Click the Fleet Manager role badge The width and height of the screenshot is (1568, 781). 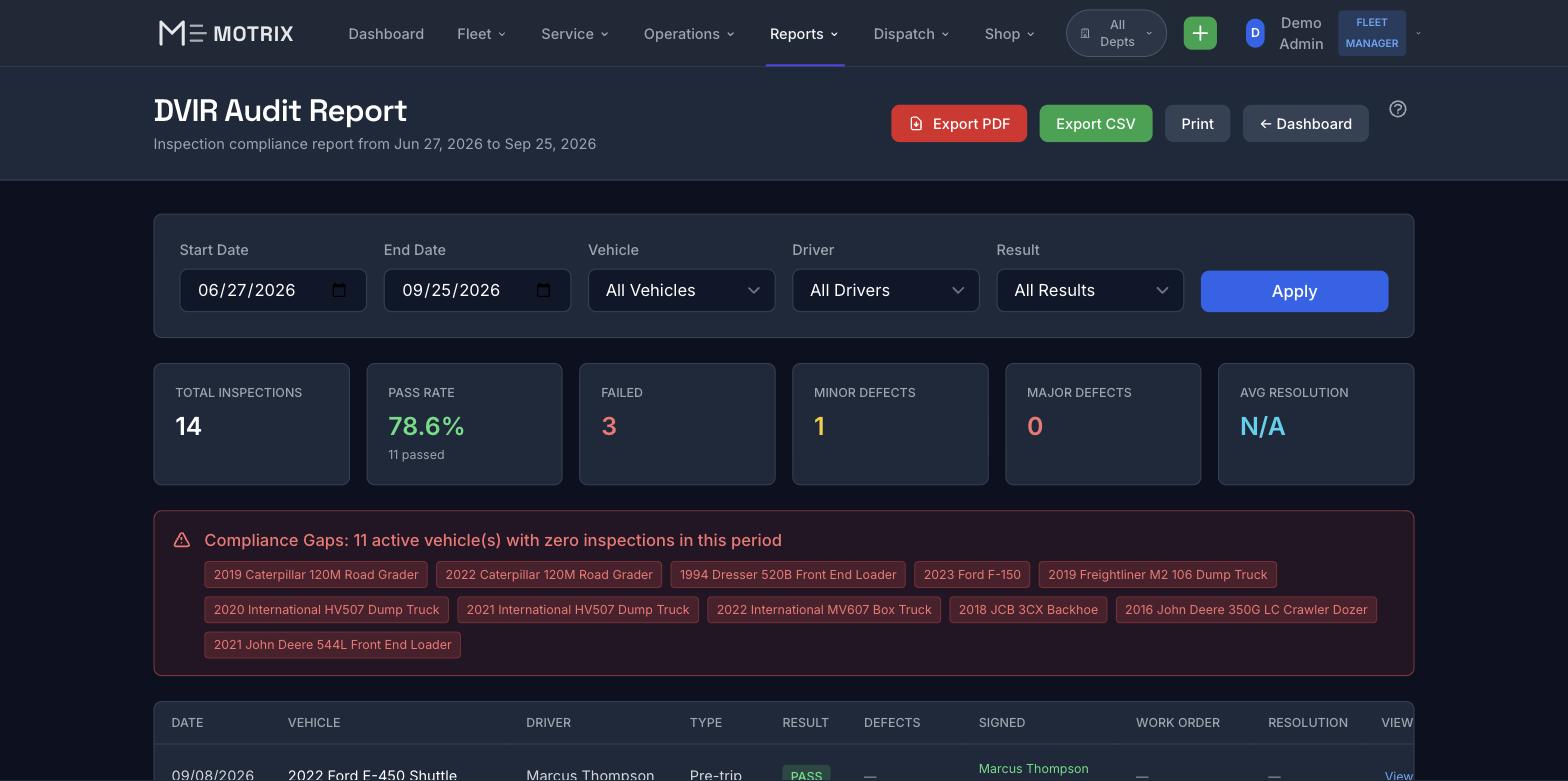tap(1371, 33)
